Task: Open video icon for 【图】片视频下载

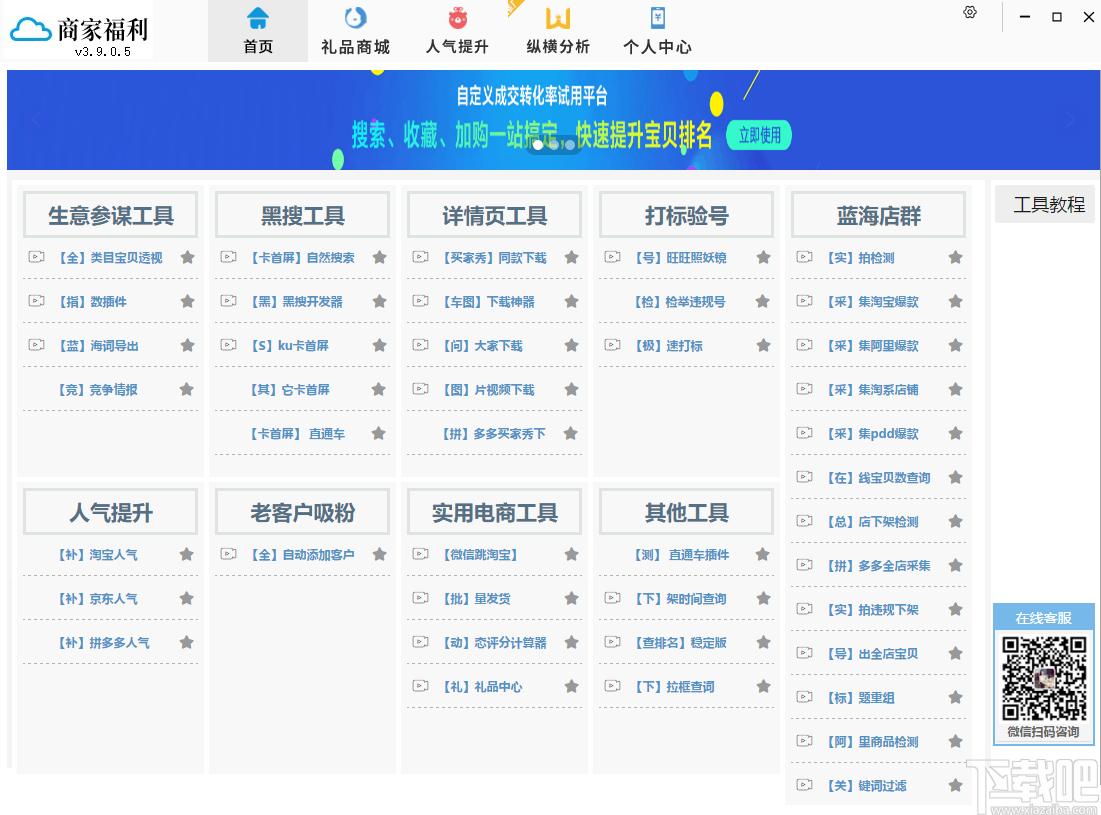Action: (421, 389)
